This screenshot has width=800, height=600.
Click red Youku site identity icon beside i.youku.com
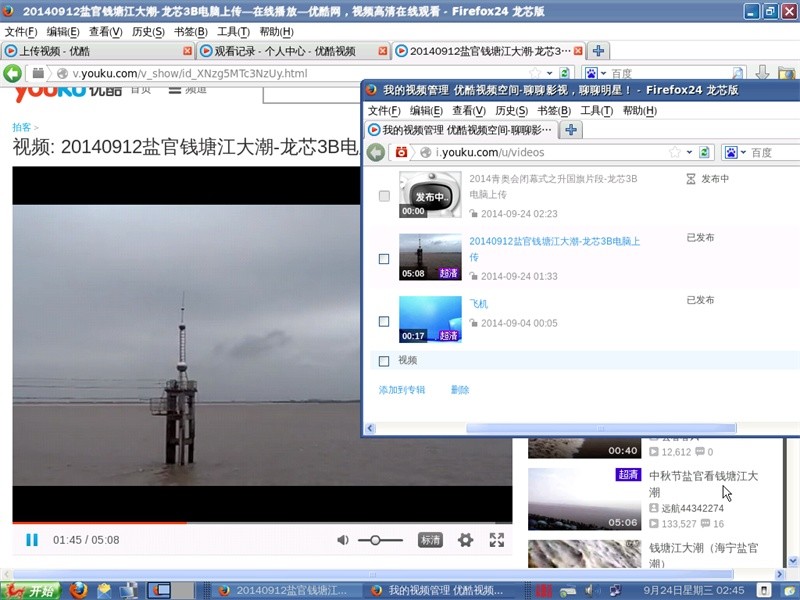point(402,152)
